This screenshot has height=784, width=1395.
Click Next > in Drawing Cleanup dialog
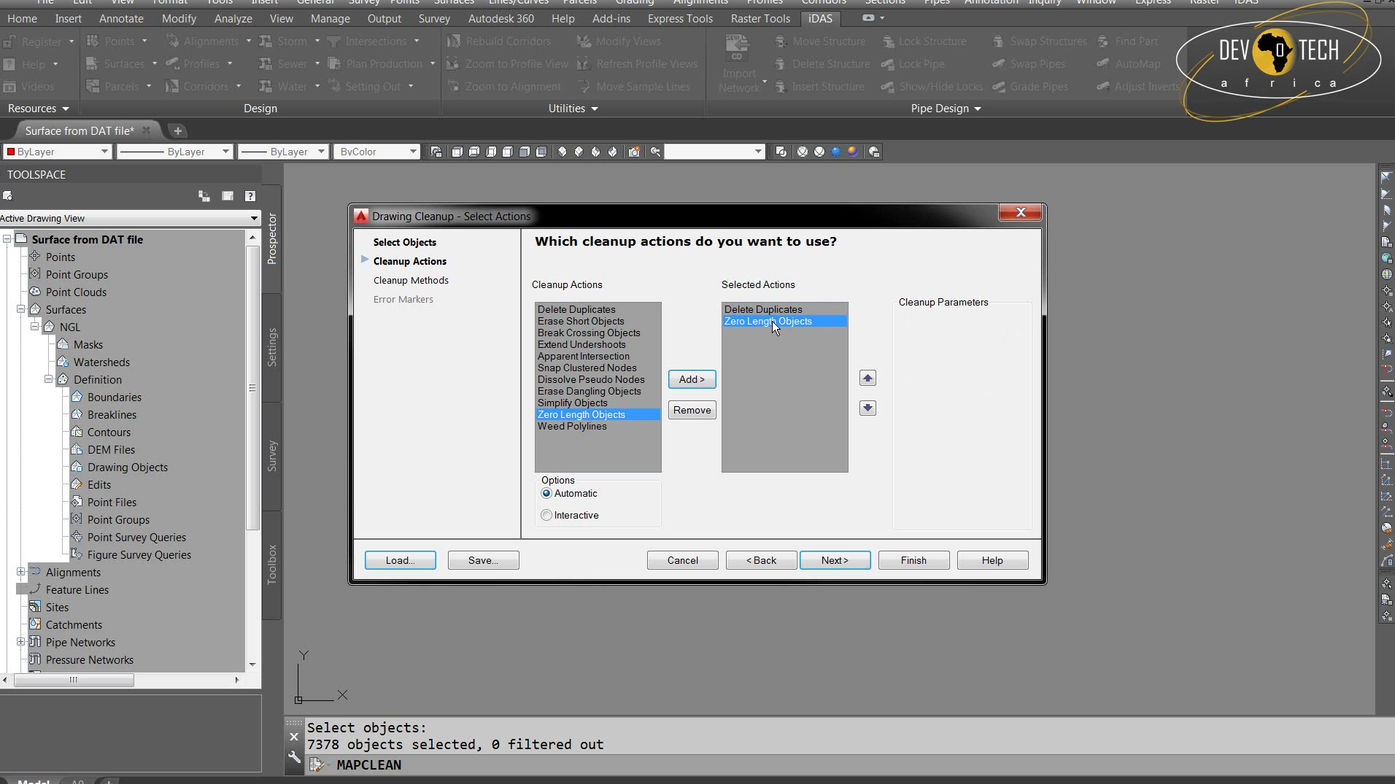[835, 560]
